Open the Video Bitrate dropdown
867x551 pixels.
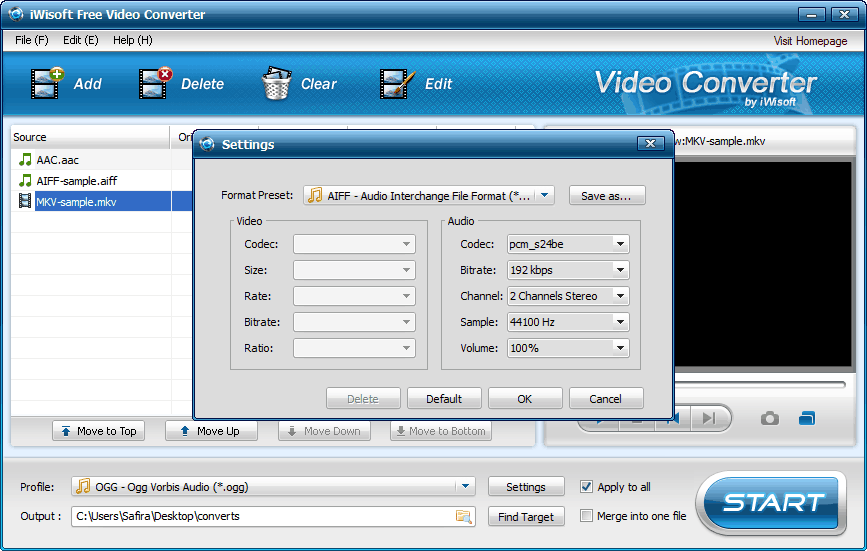click(354, 322)
